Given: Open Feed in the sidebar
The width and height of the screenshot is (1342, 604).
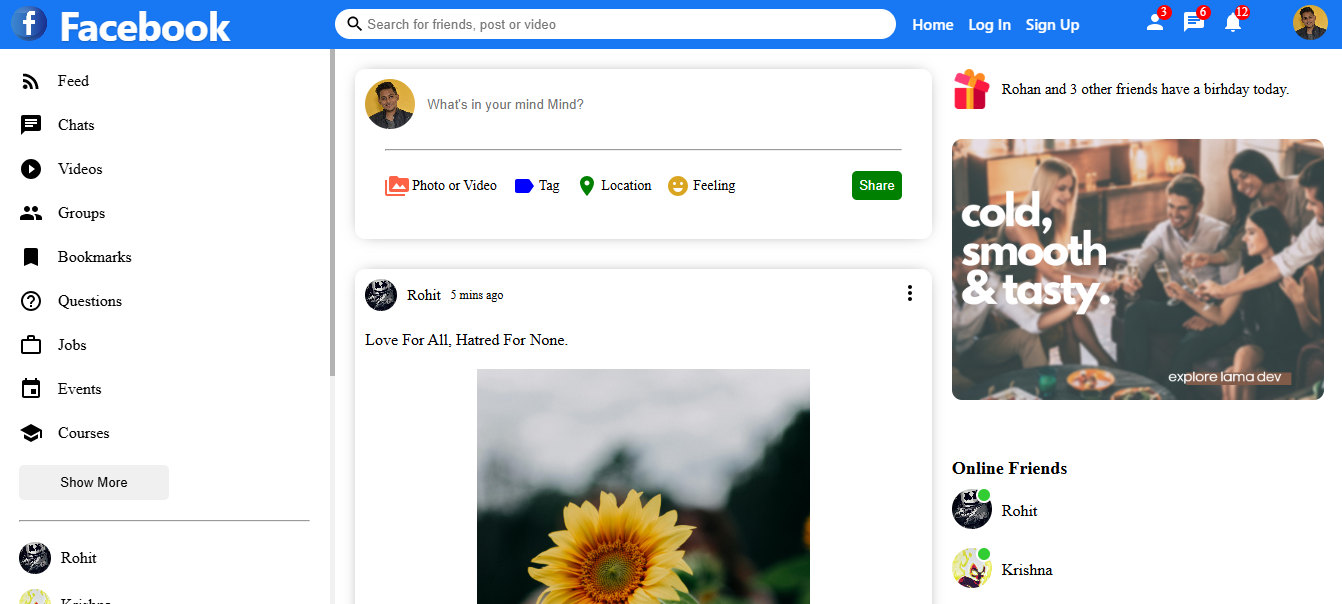Looking at the screenshot, I should (73, 81).
